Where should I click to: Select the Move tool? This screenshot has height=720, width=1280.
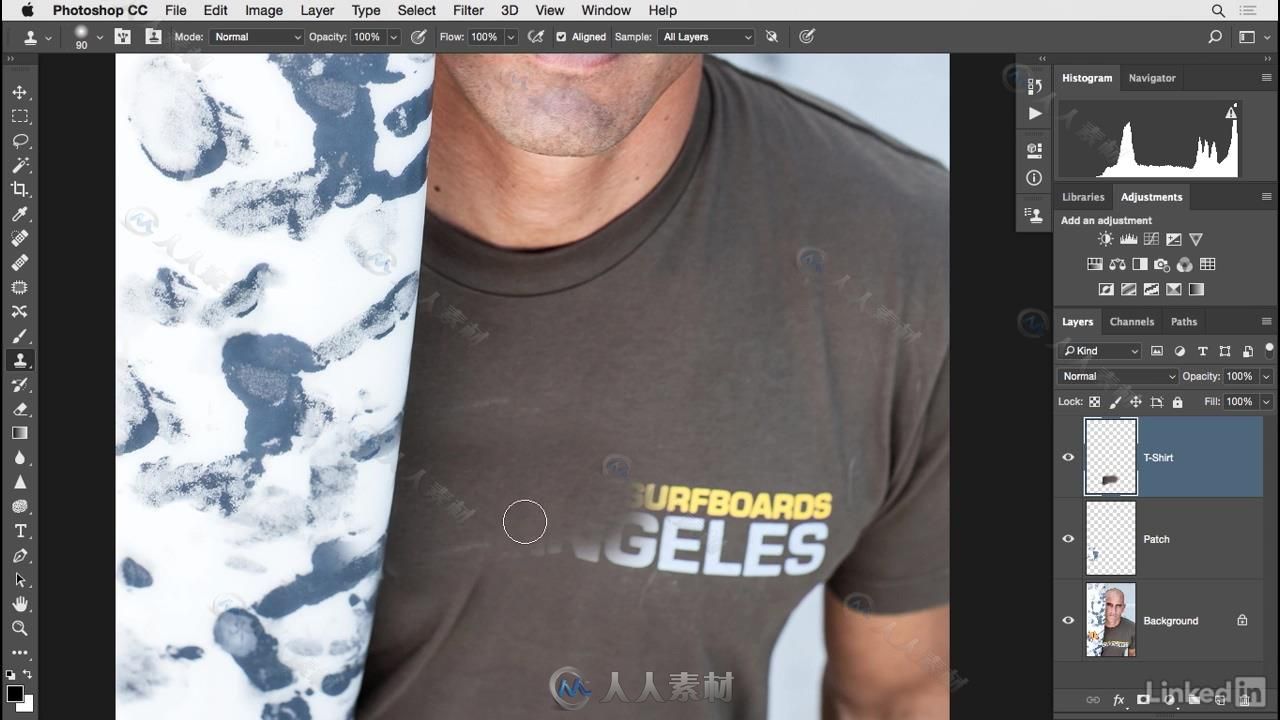point(19,92)
